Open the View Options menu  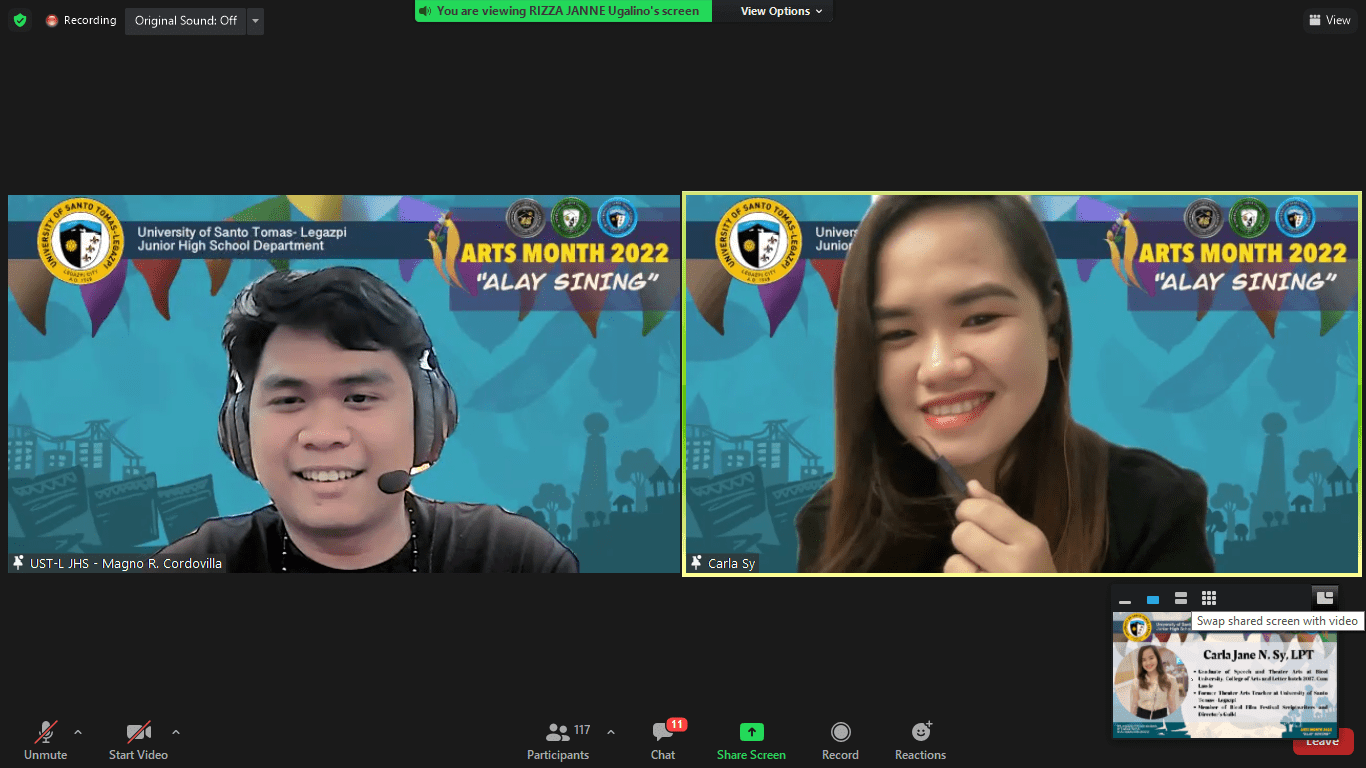click(x=781, y=11)
